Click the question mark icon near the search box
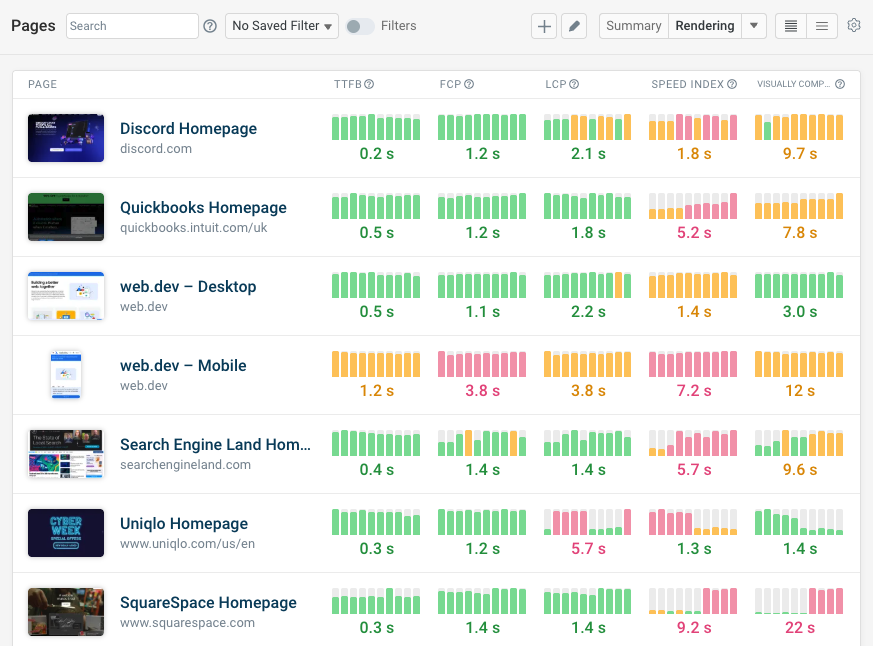Viewport: 873px width, 646px height. 209,26
